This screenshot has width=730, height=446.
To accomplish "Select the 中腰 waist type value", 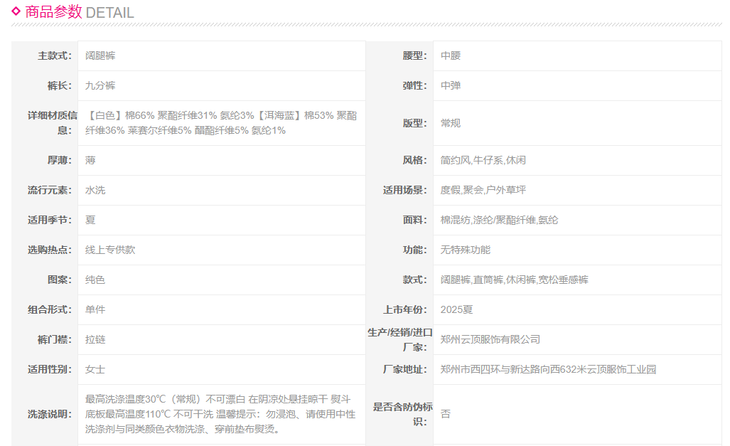I will coord(451,56).
